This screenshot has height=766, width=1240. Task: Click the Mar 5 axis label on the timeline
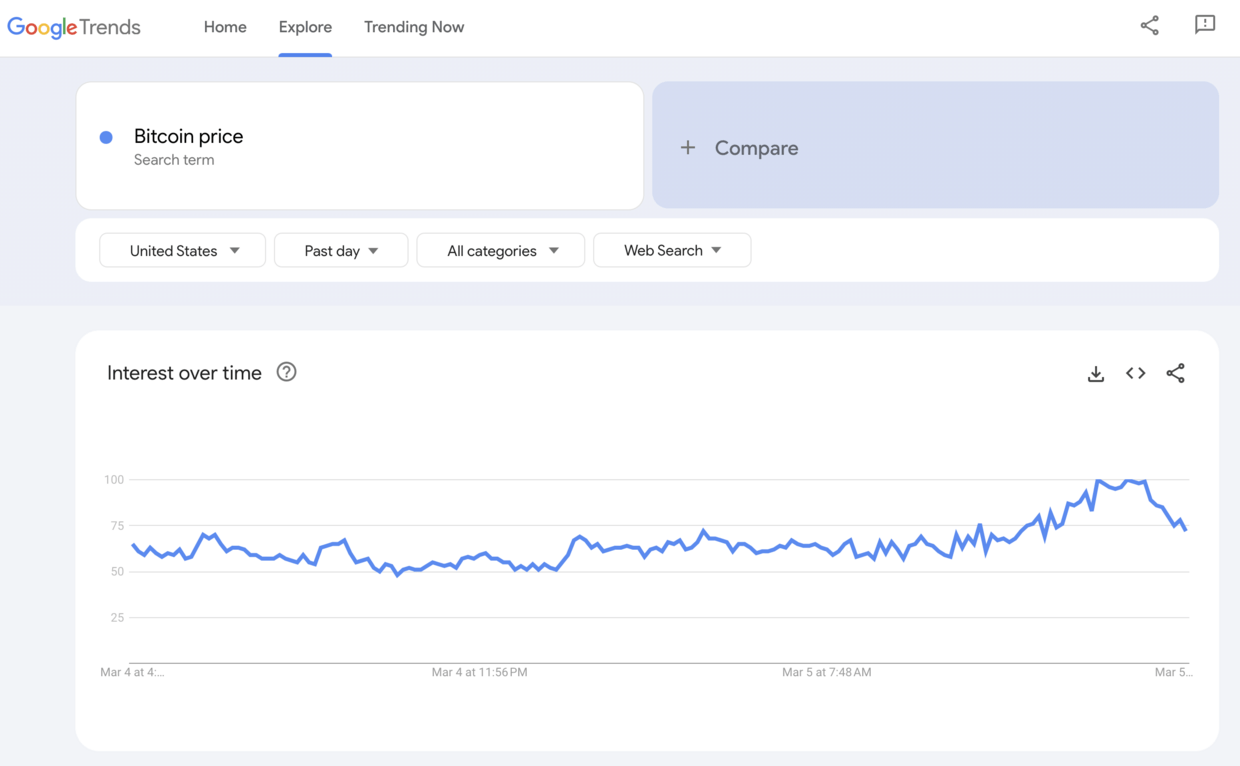(x=1173, y=672)
